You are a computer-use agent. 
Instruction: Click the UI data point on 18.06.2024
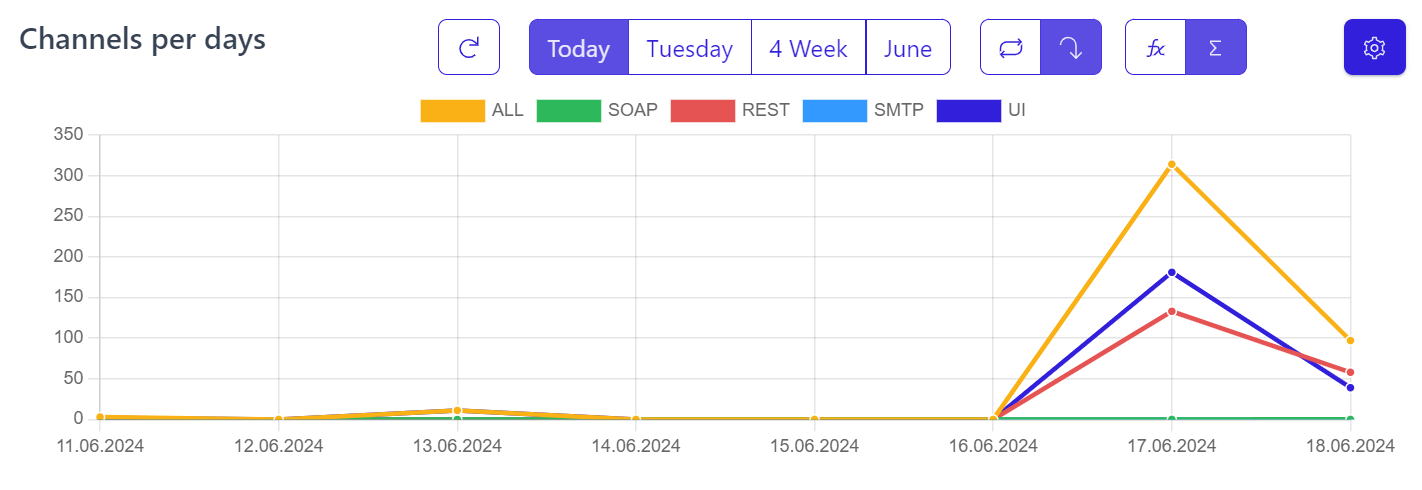click(1350, 388)
